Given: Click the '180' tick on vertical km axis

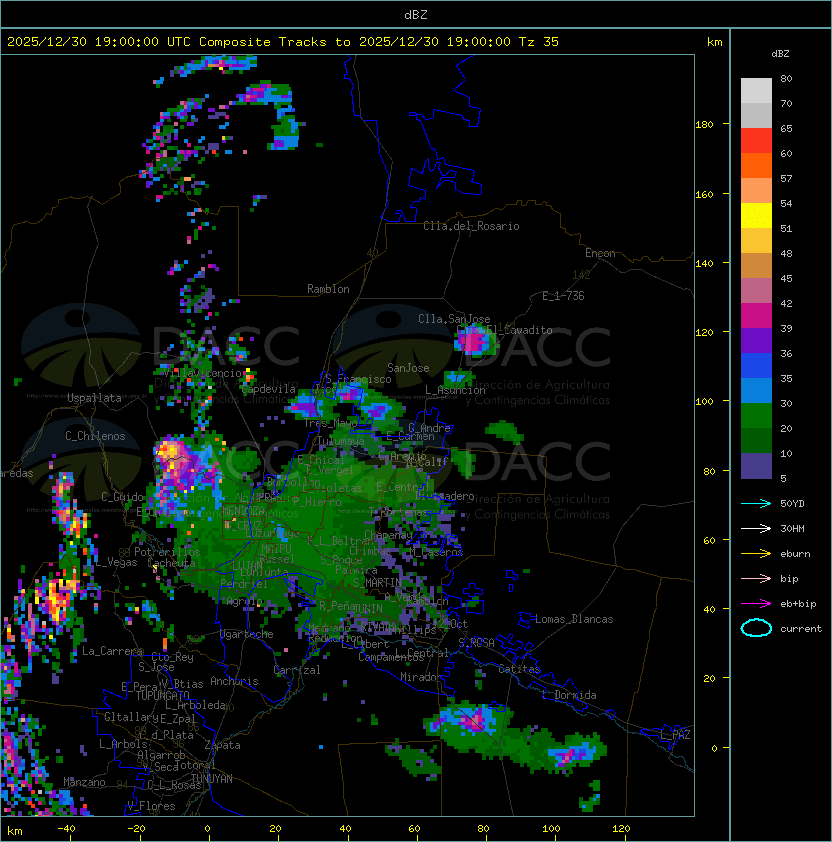Looking at the screenshot, I should click(704, 124).
